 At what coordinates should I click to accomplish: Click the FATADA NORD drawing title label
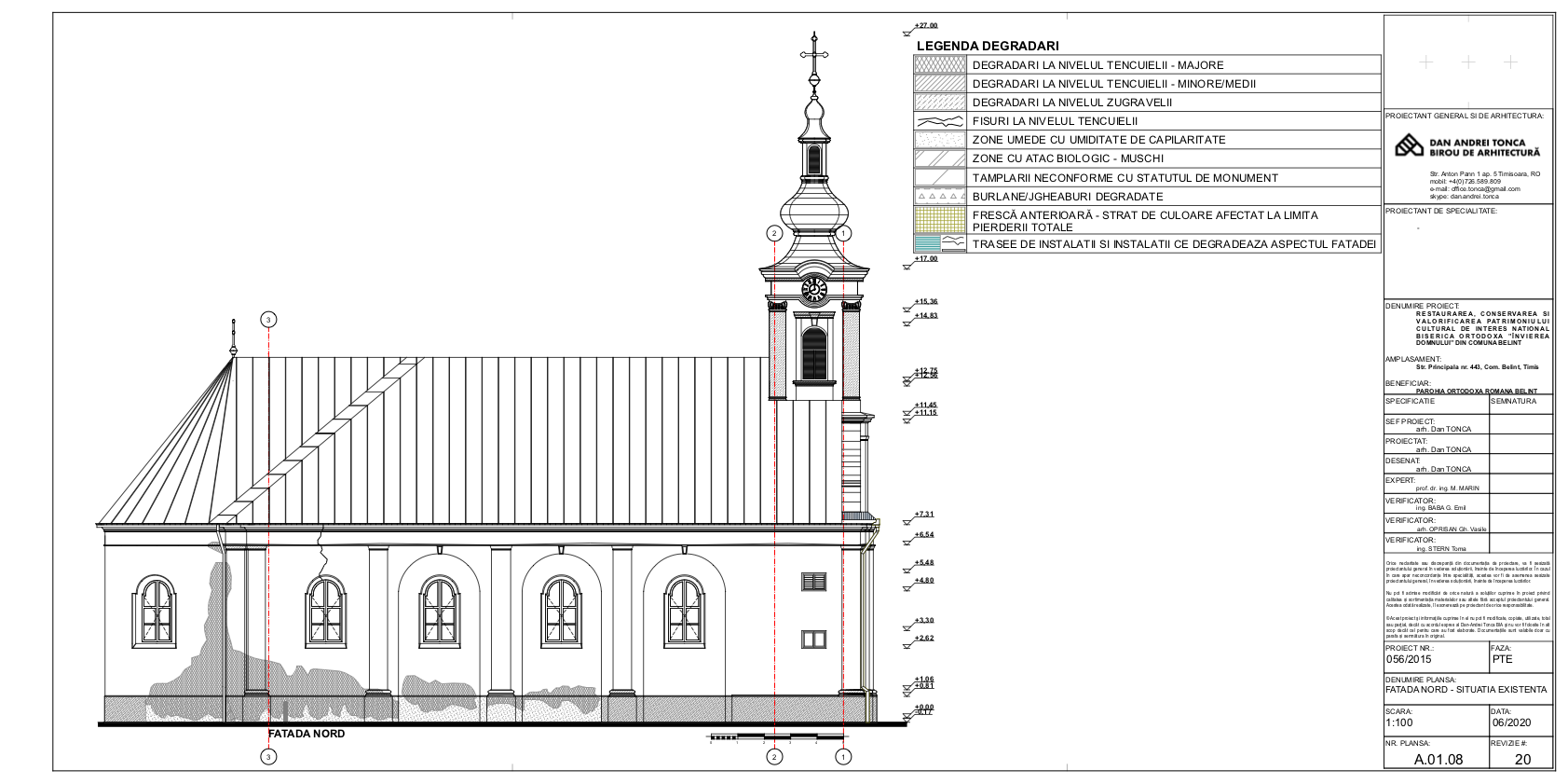307,734
